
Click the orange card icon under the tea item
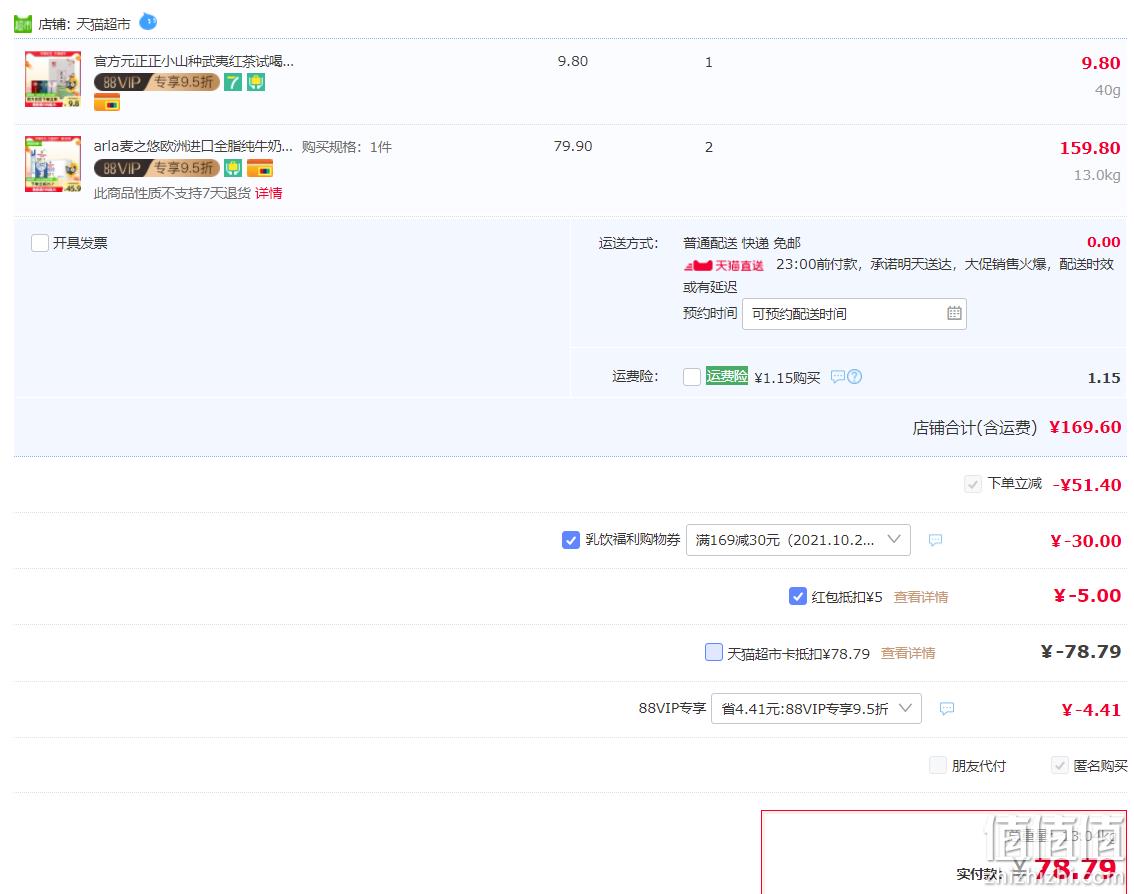[x=107, y=103]
